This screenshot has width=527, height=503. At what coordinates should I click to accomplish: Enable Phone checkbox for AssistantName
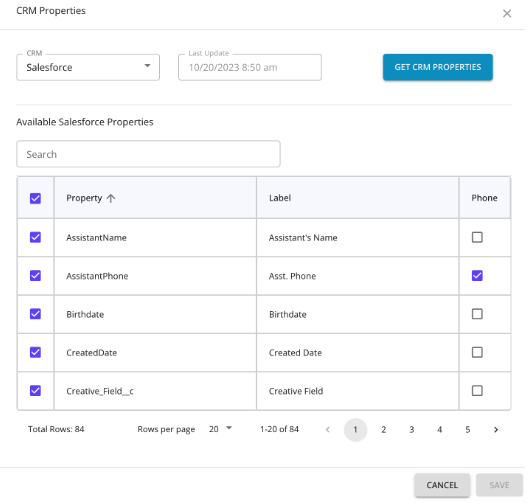coord(477,237)
